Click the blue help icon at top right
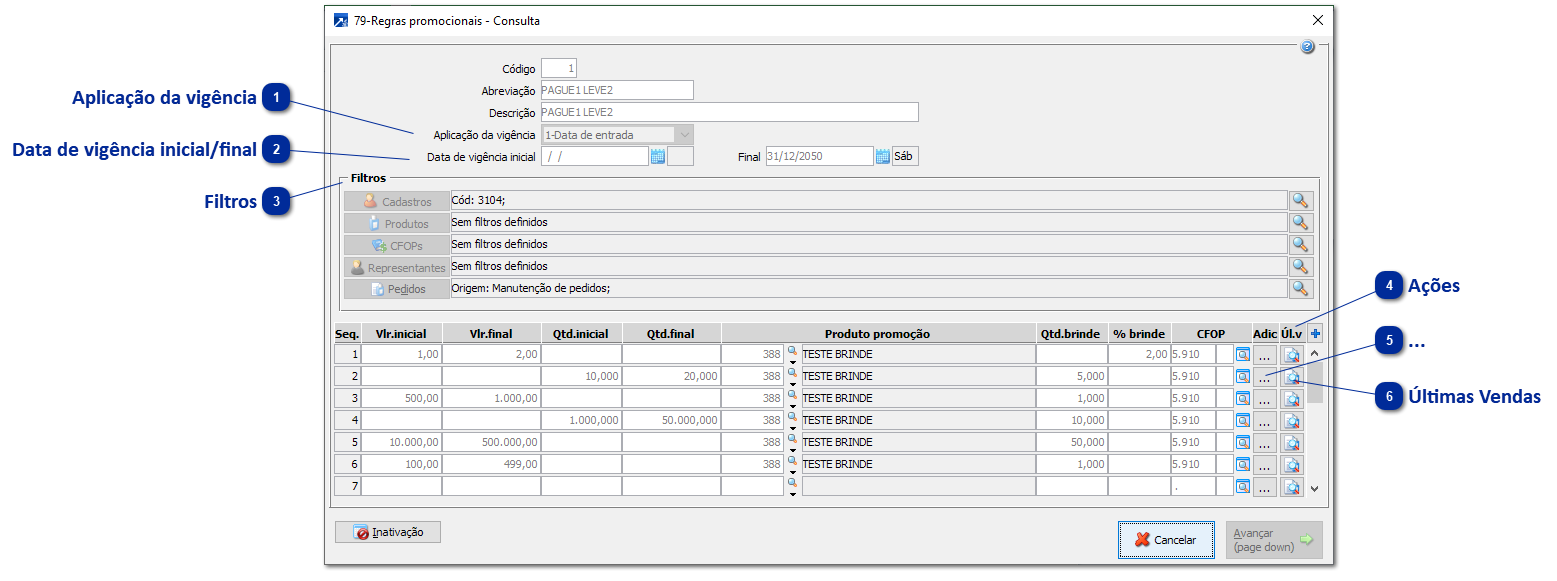1557x581 pixels. pyautogui.click(x=1307, y=47)
